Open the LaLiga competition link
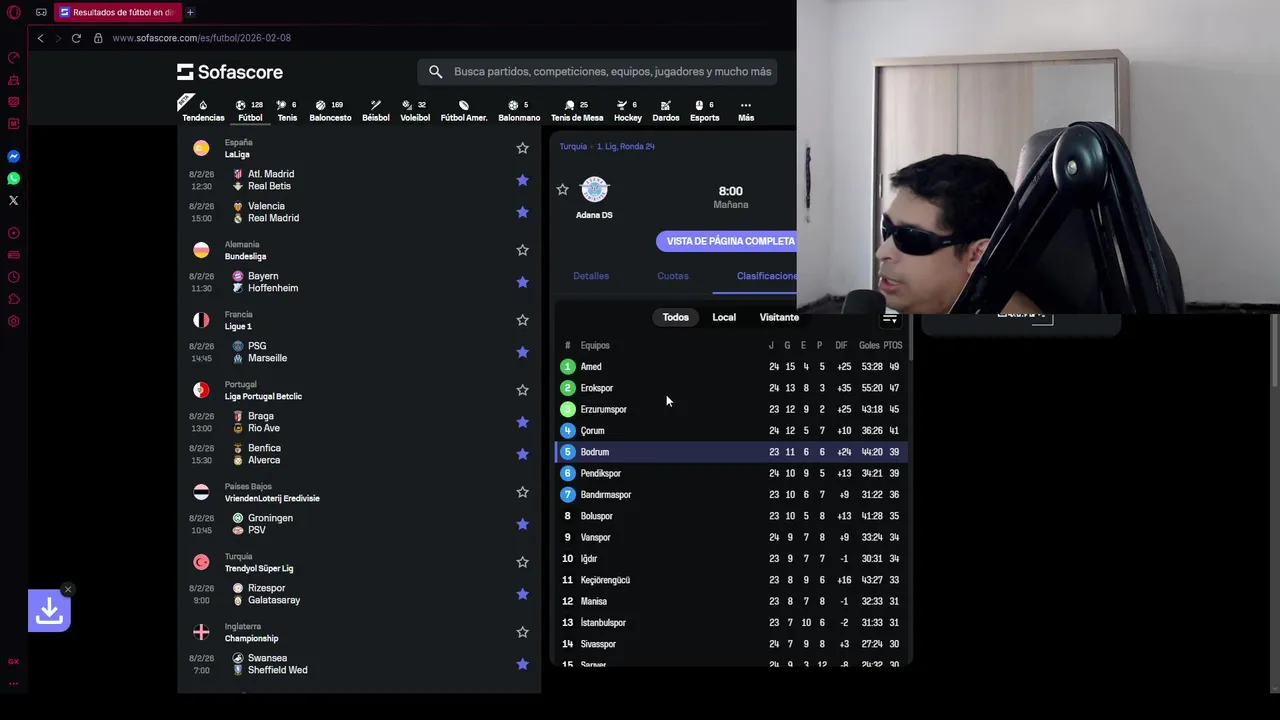The height and width of the screenshot is (720, 1280). click(x=237, y=154)
